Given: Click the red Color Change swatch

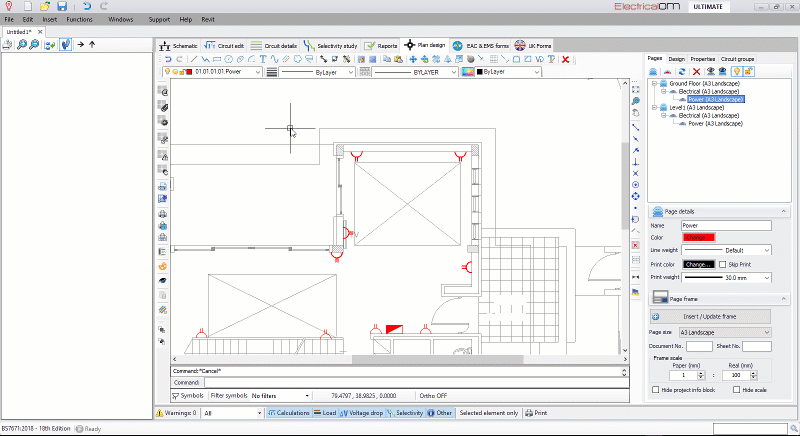Looking at the screenshot, I should pyautogui.click(x=698, y=237).
